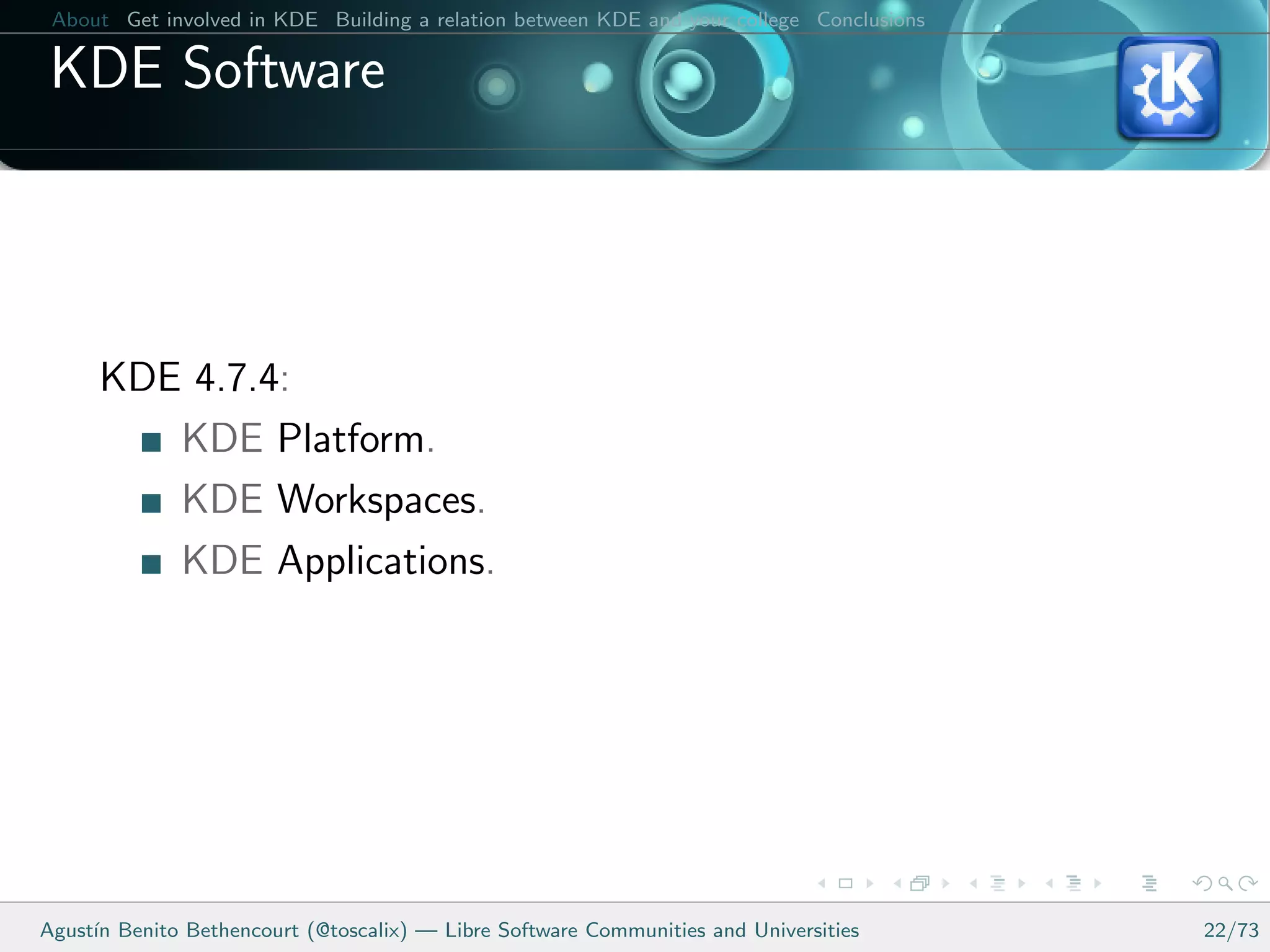Go to previous subsection arrow
This screenshot has width=1270, height=952.
[x=974, y=883]
